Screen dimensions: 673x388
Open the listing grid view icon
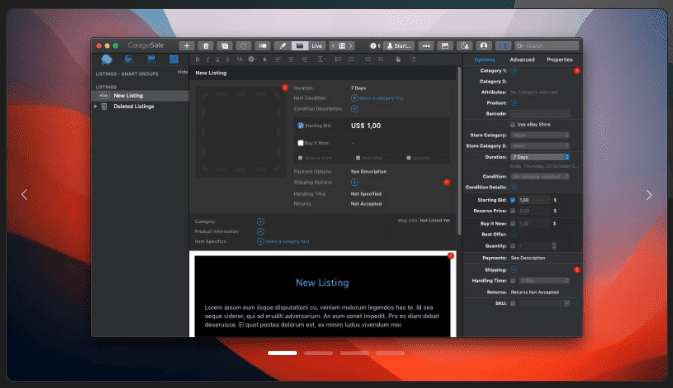[342, 46]
